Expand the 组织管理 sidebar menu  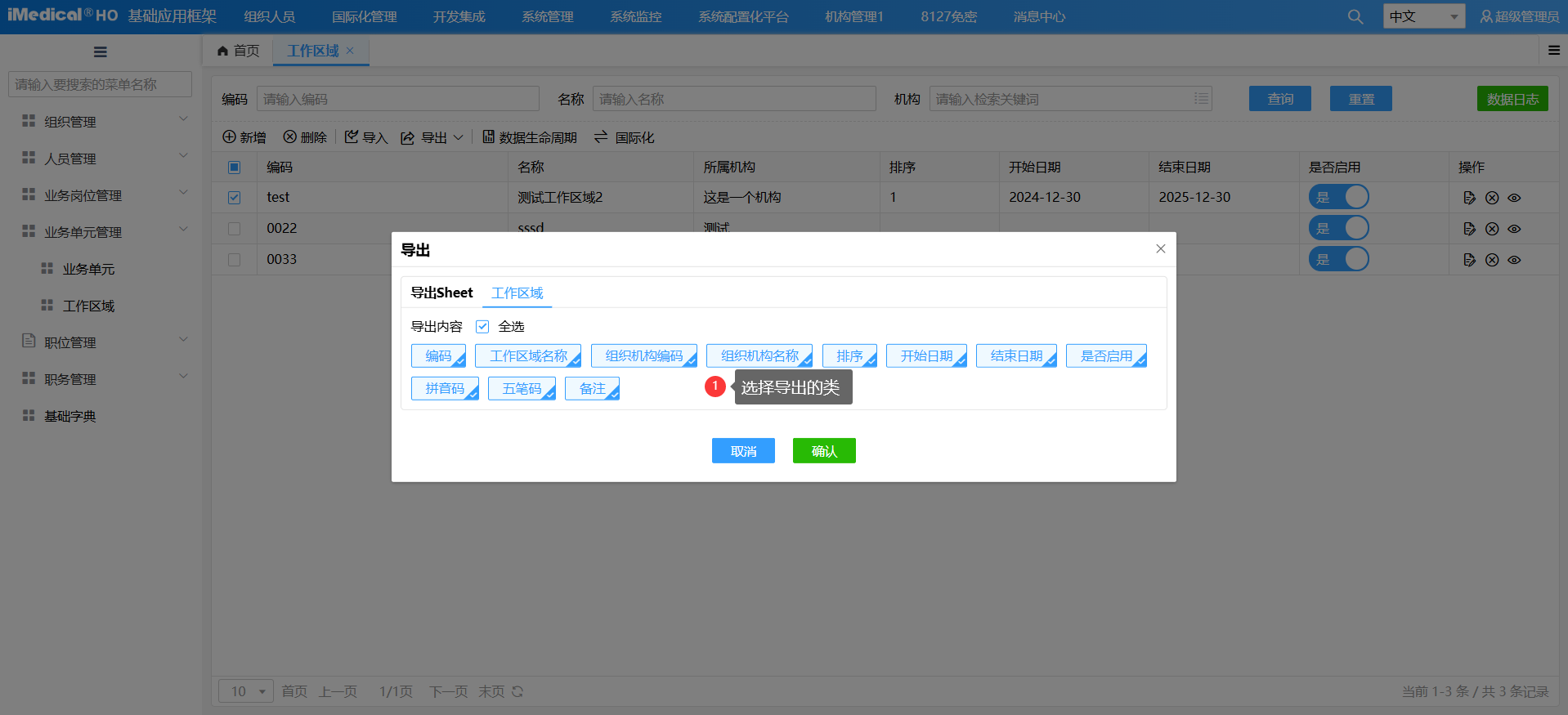coord(105,122)
